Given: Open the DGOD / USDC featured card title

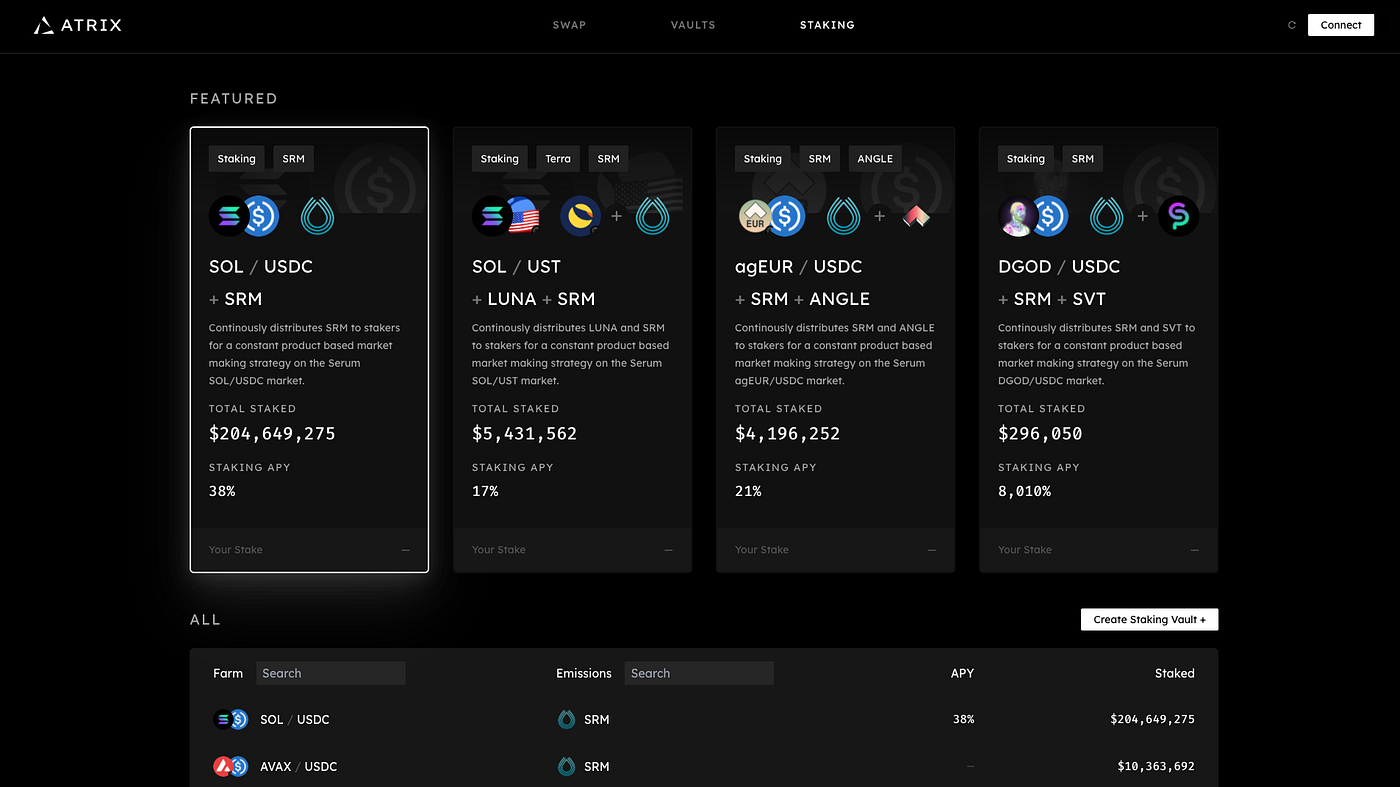Looking at the screenshot, I should pos(1059,267).
